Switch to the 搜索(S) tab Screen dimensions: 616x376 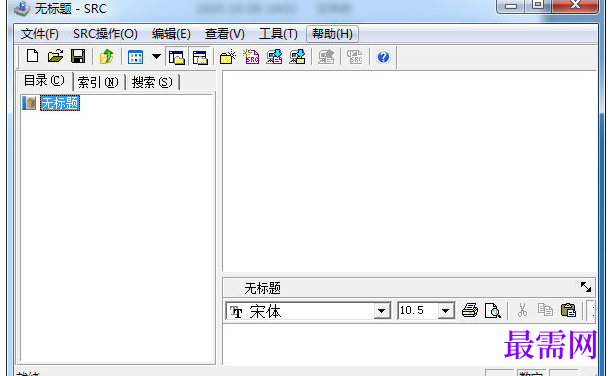152,82
